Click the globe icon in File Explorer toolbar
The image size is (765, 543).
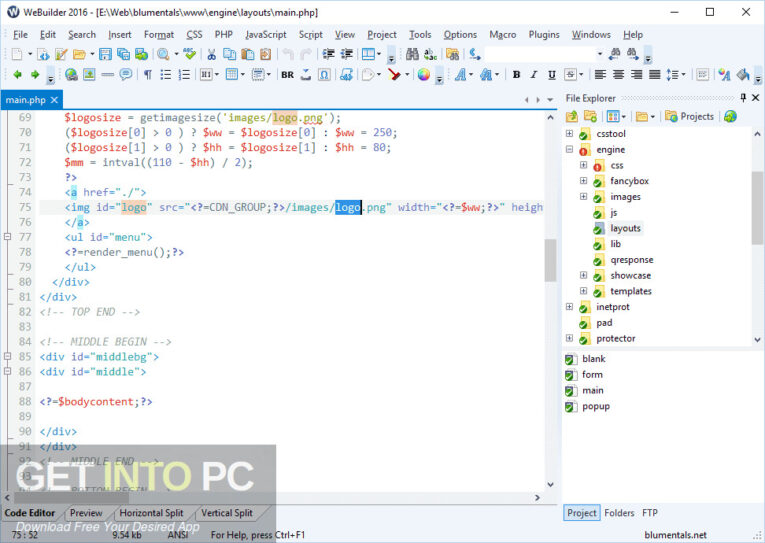point(730,117)
